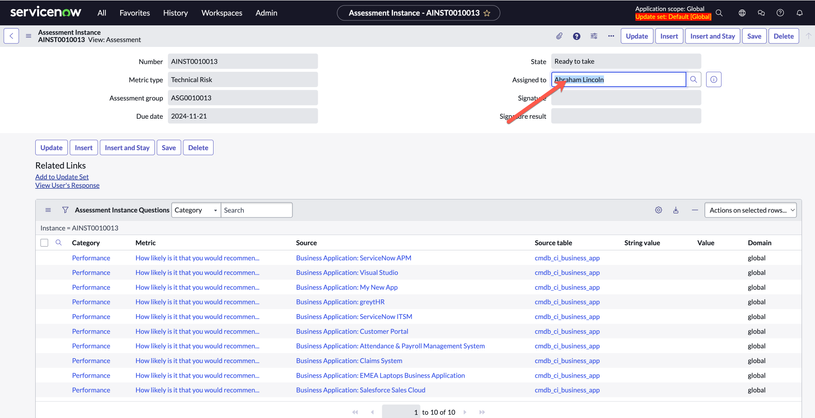Open the more options ellipsis in form header
The height and width of the screenshot is (418, 815).
611,36
